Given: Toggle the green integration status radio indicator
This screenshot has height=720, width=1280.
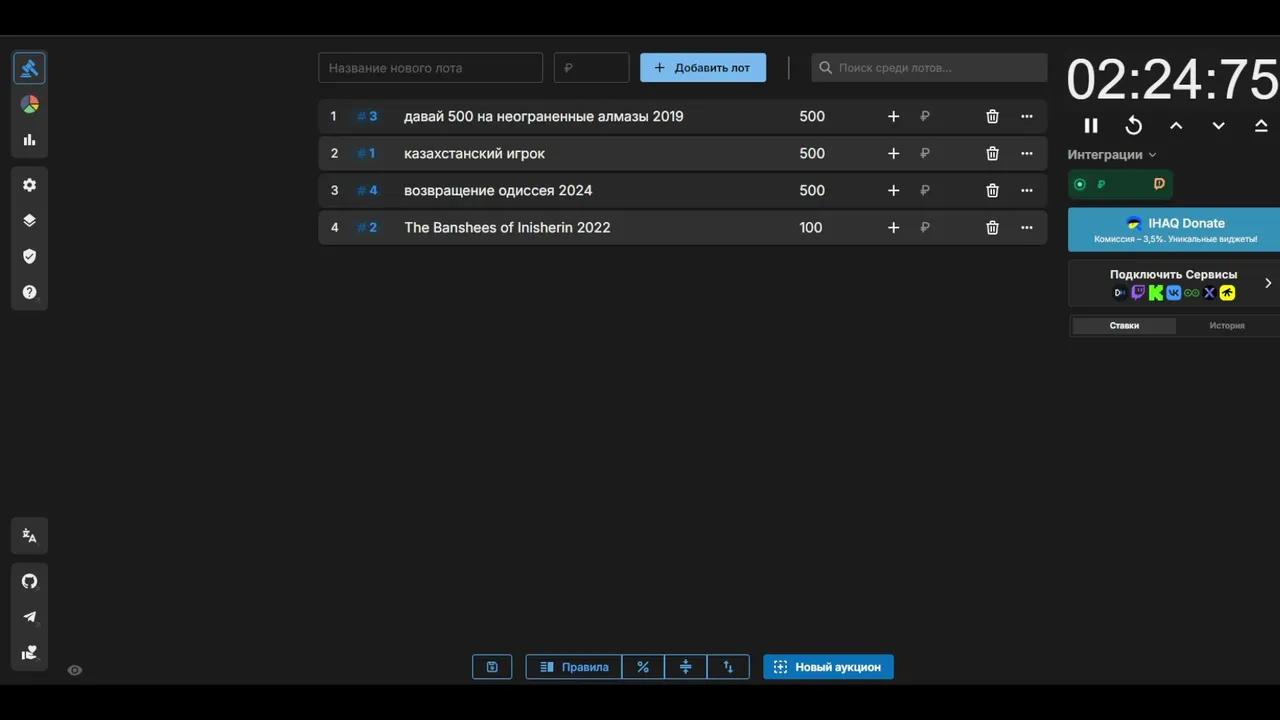Looking at the screenshot, I should point(1079,184).
